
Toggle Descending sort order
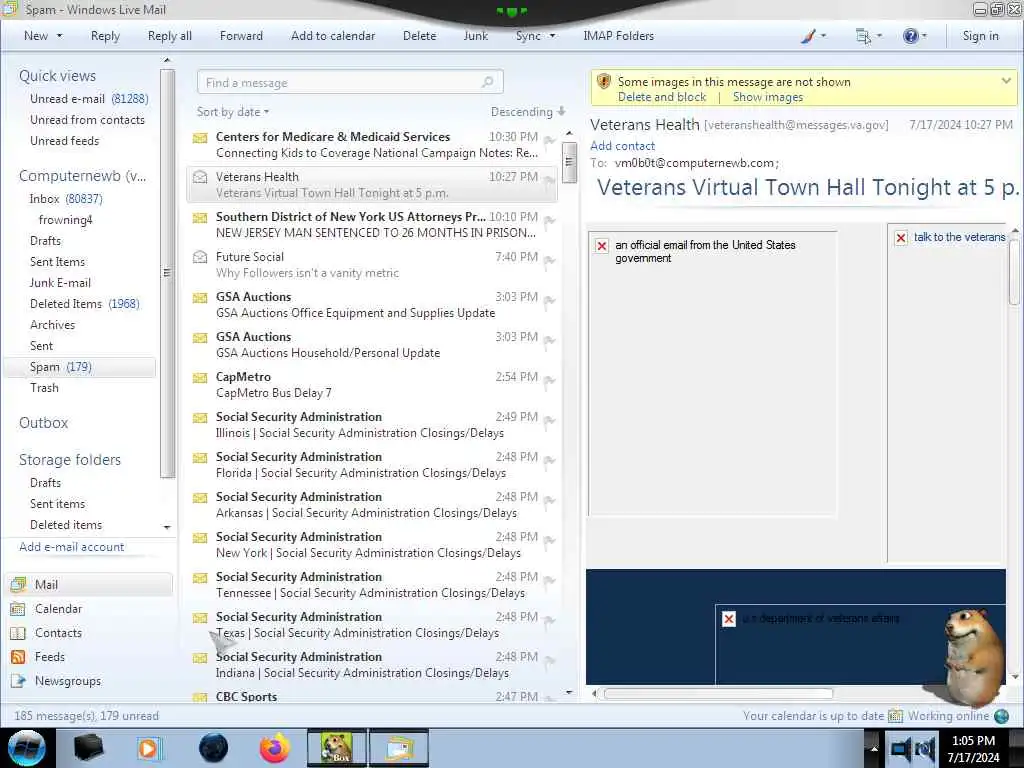pos(528,112)
